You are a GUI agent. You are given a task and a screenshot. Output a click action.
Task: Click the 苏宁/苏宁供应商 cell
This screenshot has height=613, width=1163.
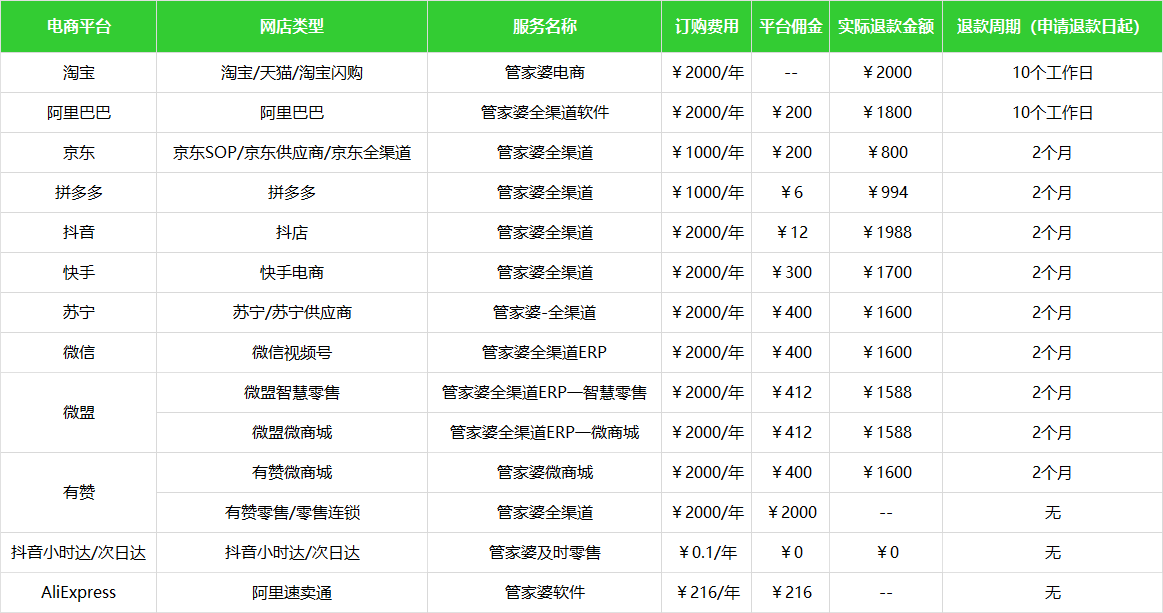[292, 313]
